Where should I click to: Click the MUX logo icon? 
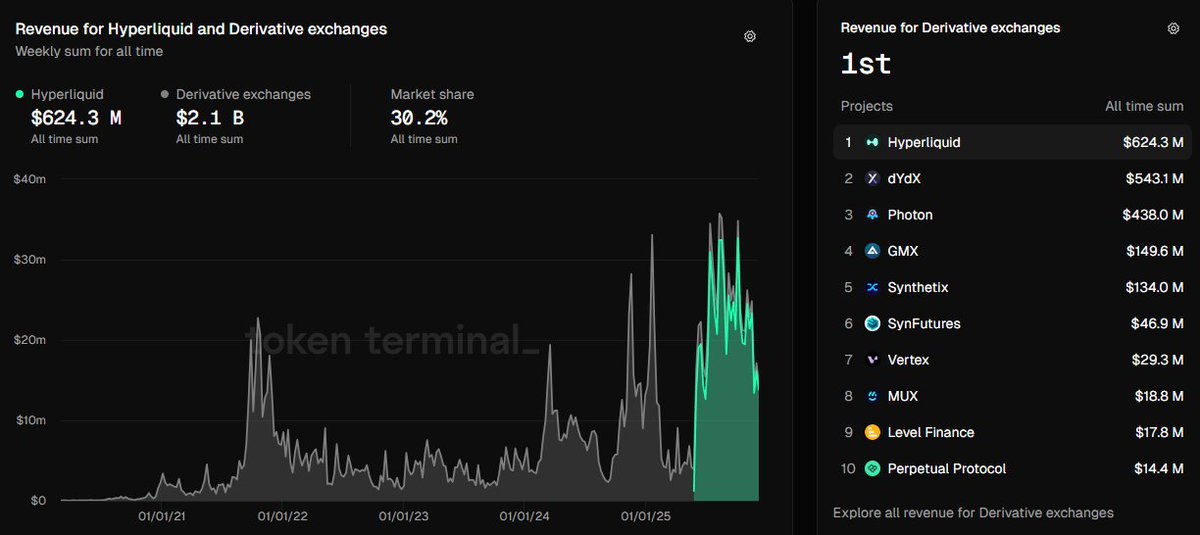pyautogui.click(x=872, y=396)
